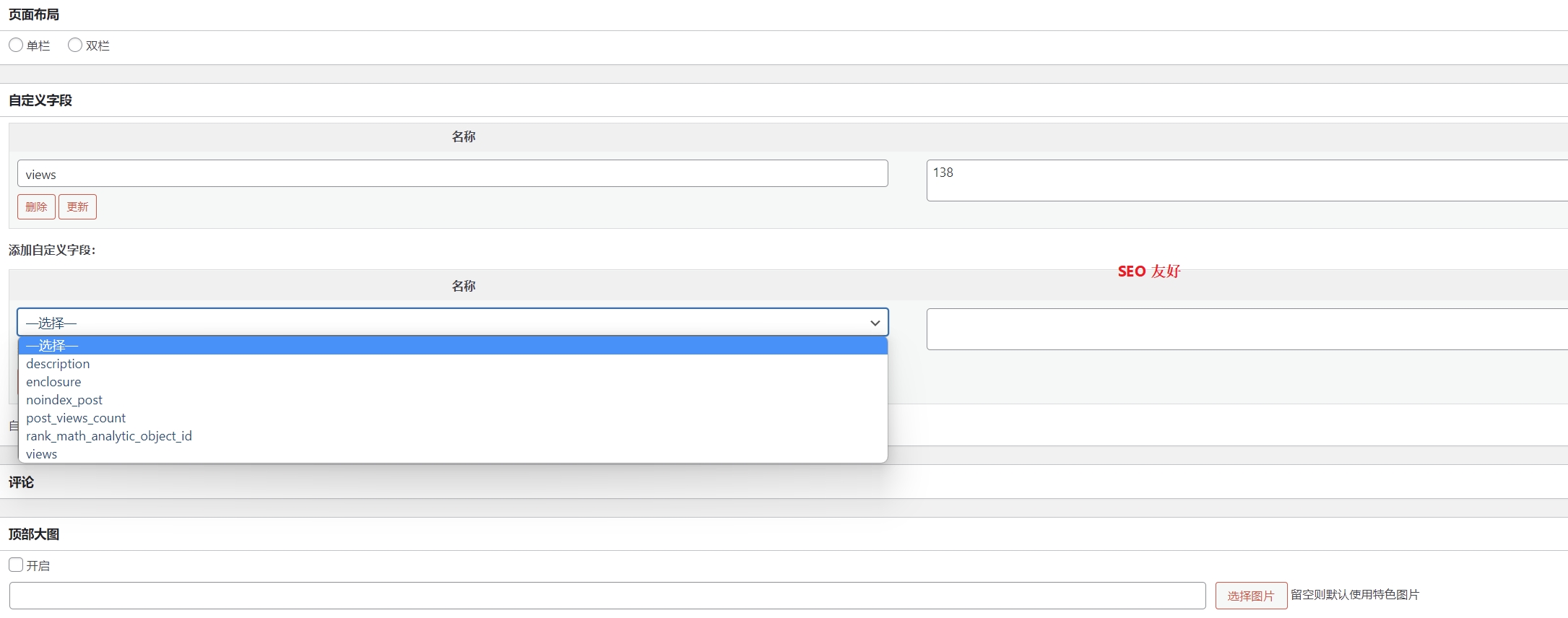The height and width of the screenshot is (618, 1568).
Task: Select the 单栏 single-column layout radio
Action: pos(16,45)
